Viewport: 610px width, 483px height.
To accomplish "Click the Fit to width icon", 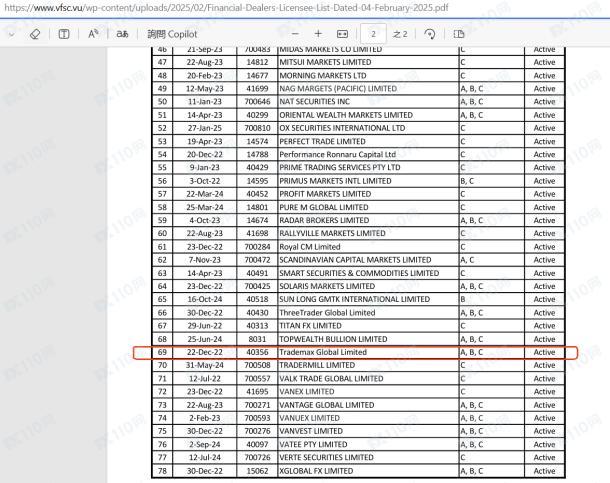I will pos(342,34).
